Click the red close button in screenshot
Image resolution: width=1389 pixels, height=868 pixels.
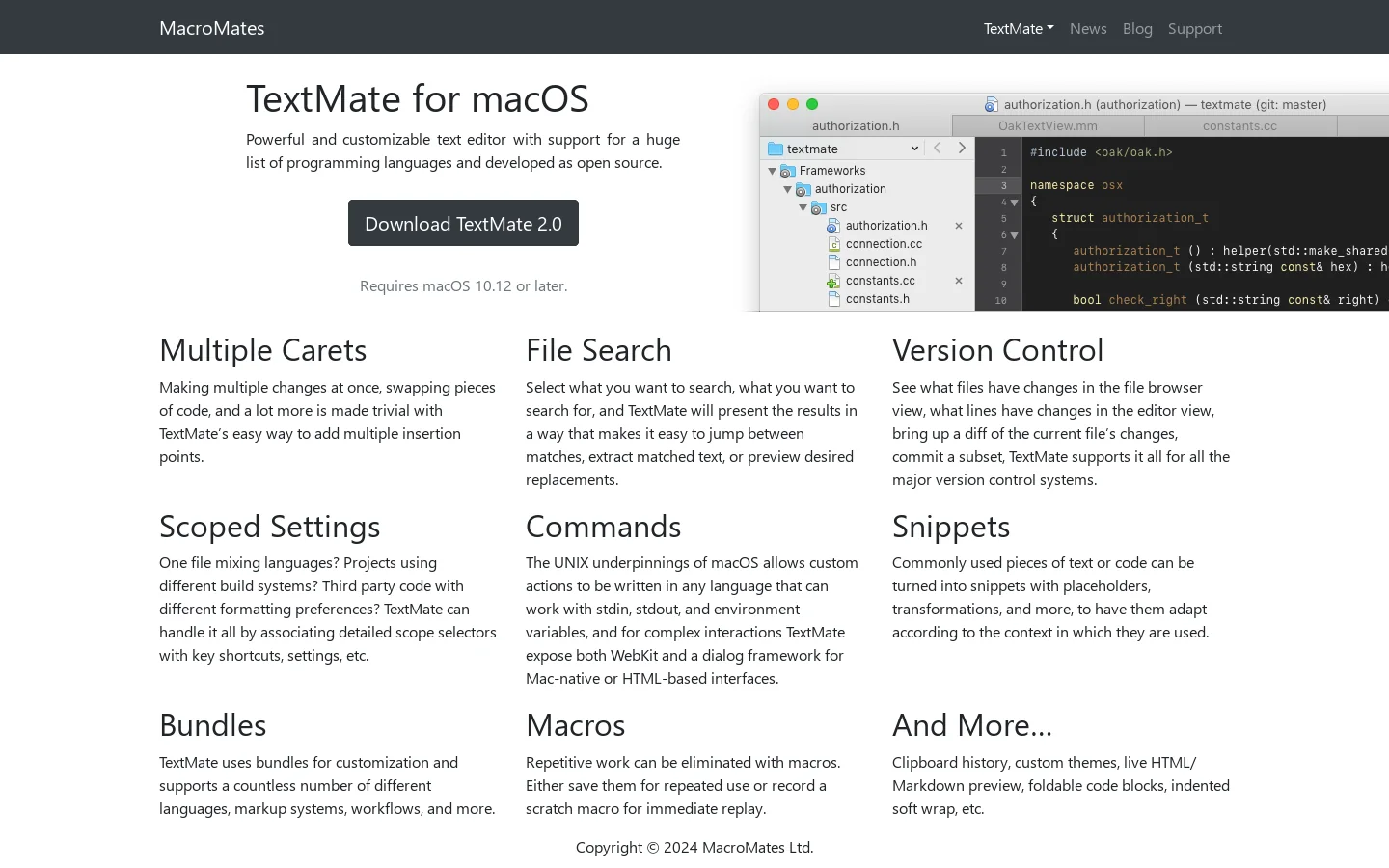pos(774,104)
